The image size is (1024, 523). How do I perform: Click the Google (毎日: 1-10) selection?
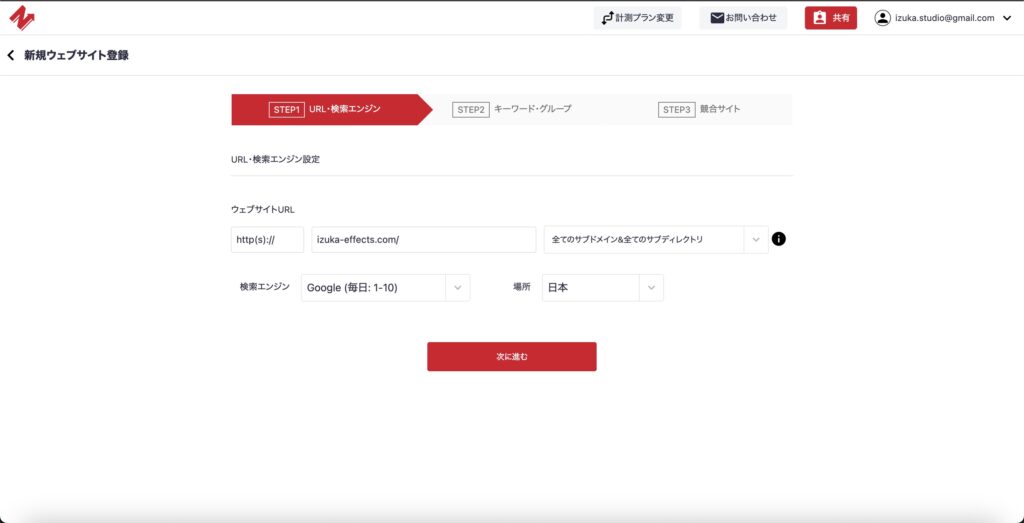click(370, 288)
